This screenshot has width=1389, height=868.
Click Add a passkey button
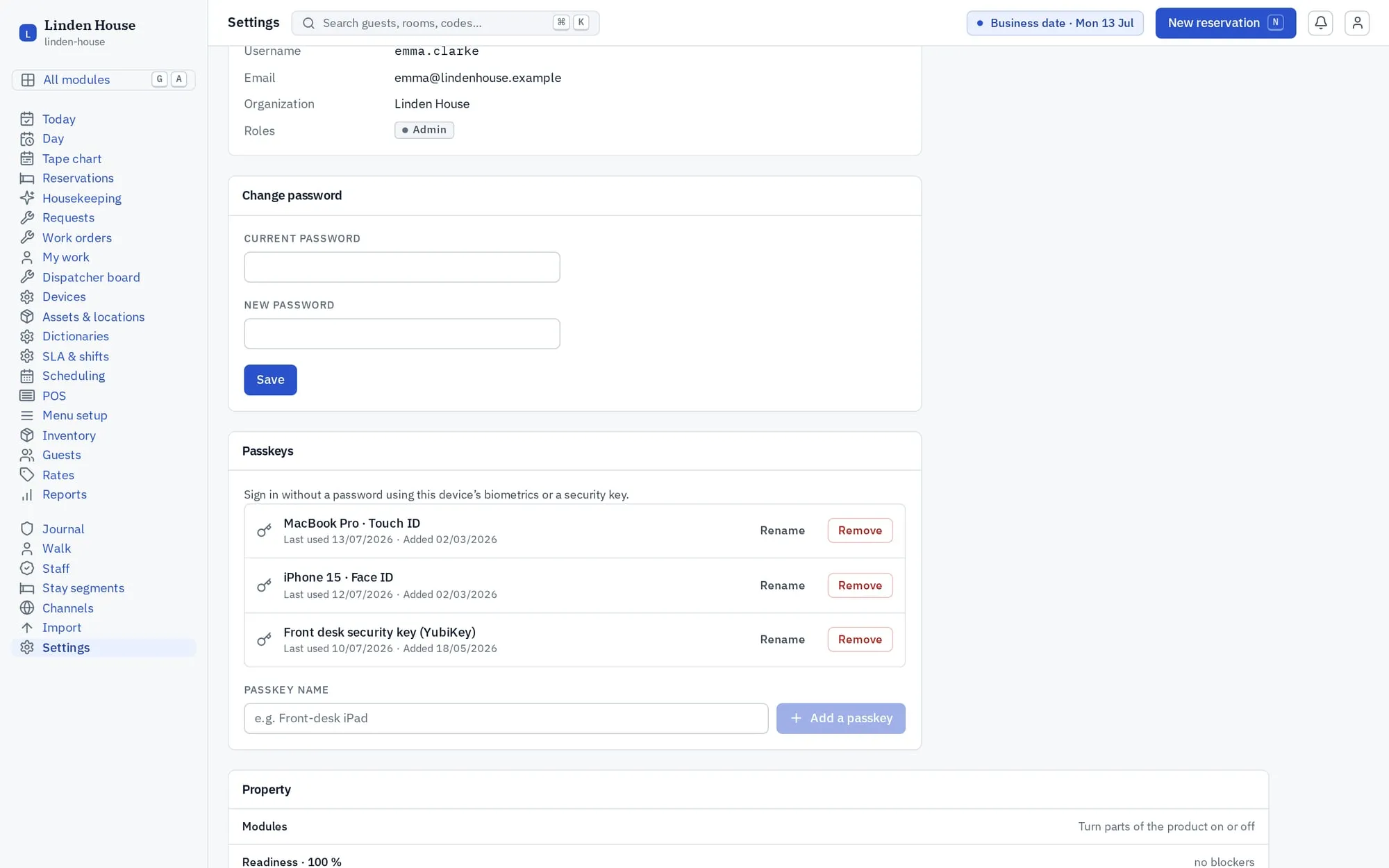840,718
